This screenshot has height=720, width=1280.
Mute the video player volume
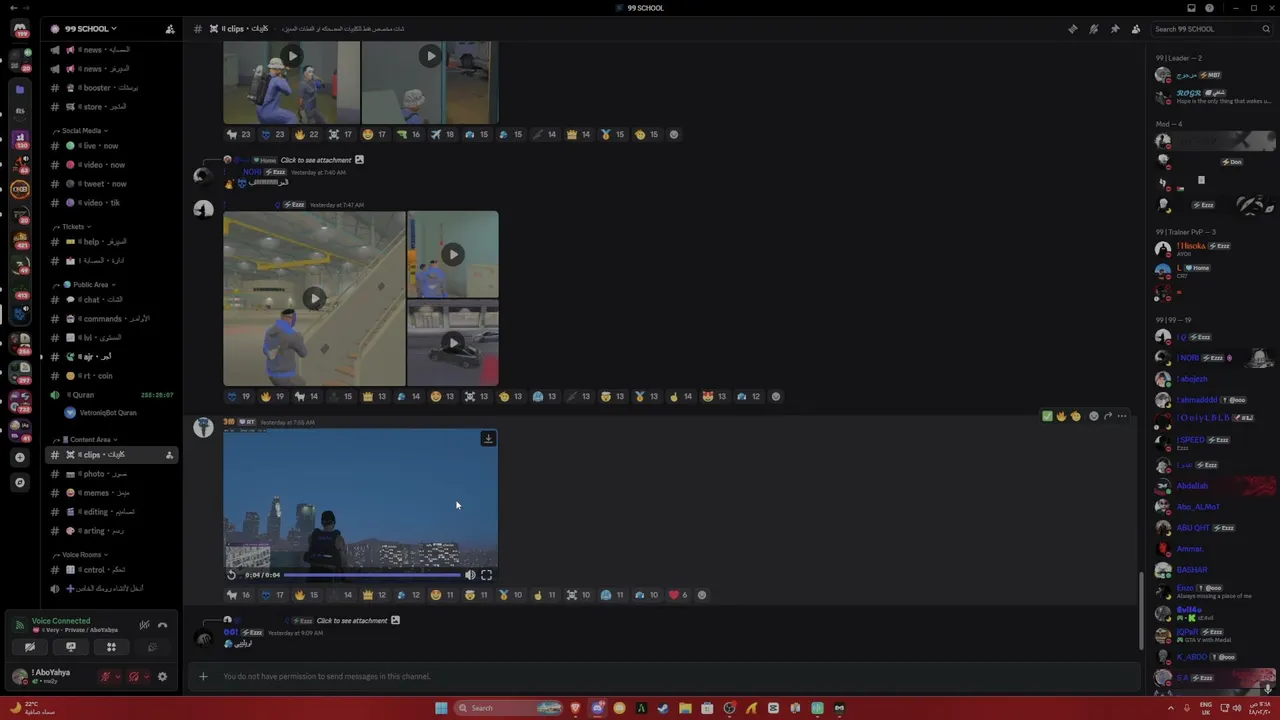pyautogui.click(x=470, y=575)
